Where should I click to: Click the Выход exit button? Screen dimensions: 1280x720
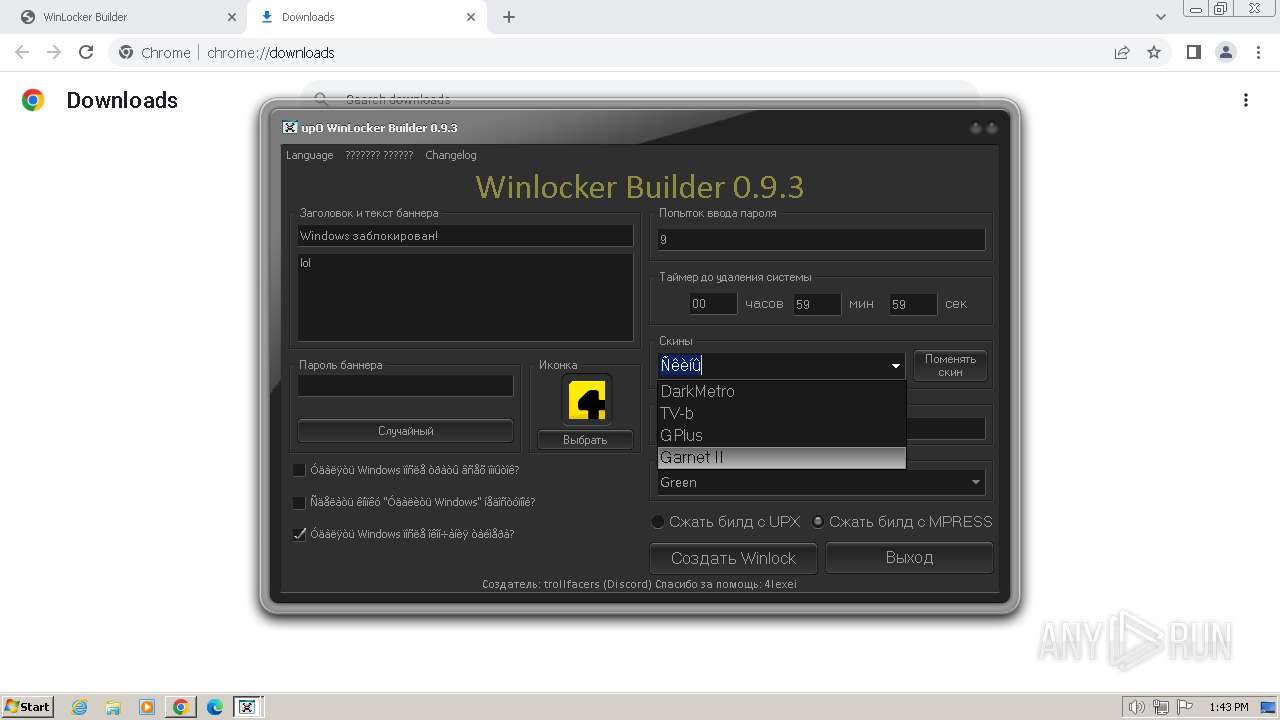click(x=909, y=558)
